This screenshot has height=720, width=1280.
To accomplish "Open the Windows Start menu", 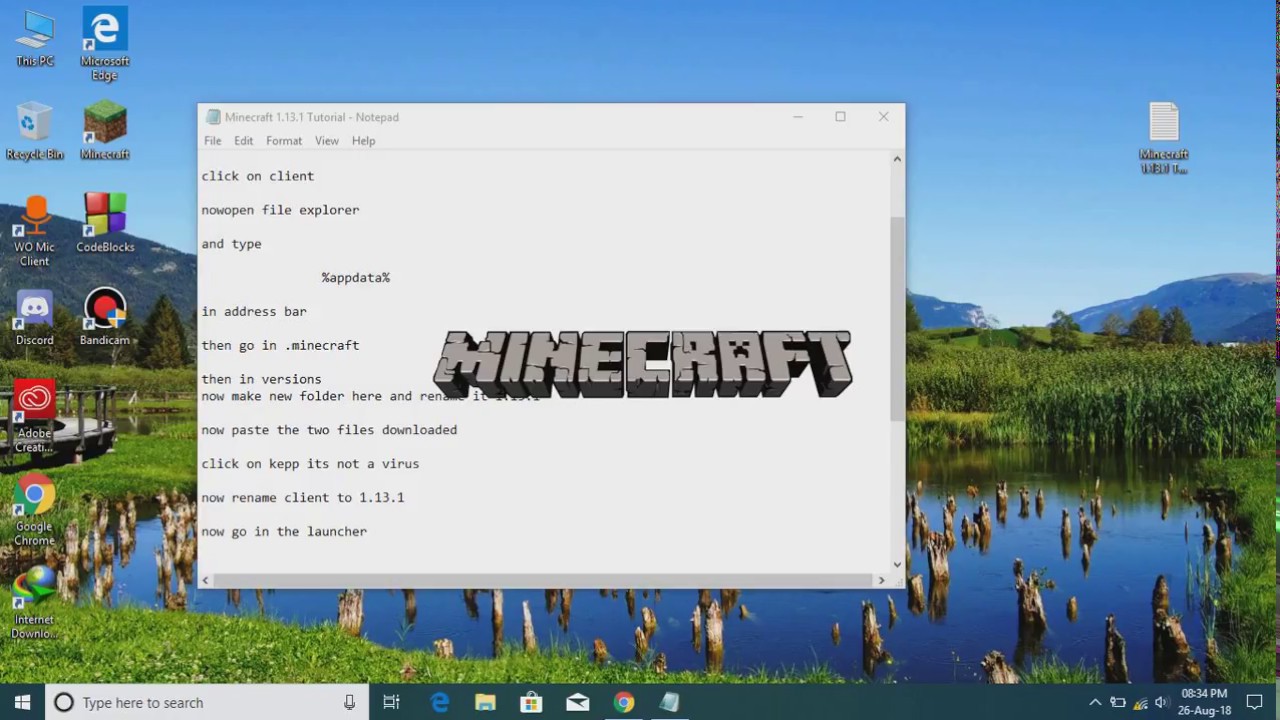I will 22,702.
